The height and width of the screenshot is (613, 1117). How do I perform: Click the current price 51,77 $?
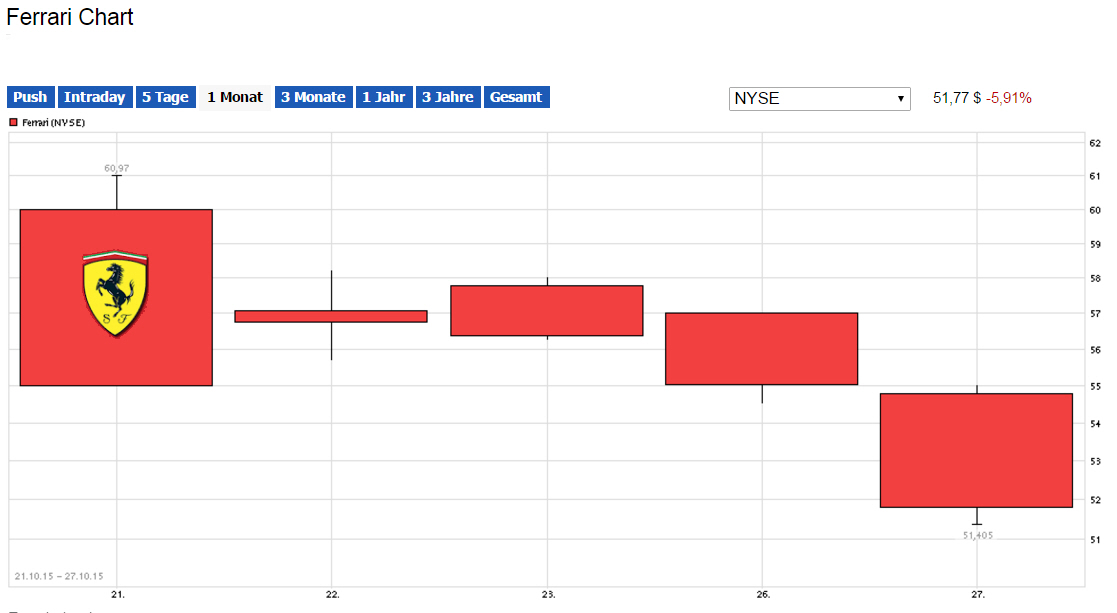pos(957,98)
